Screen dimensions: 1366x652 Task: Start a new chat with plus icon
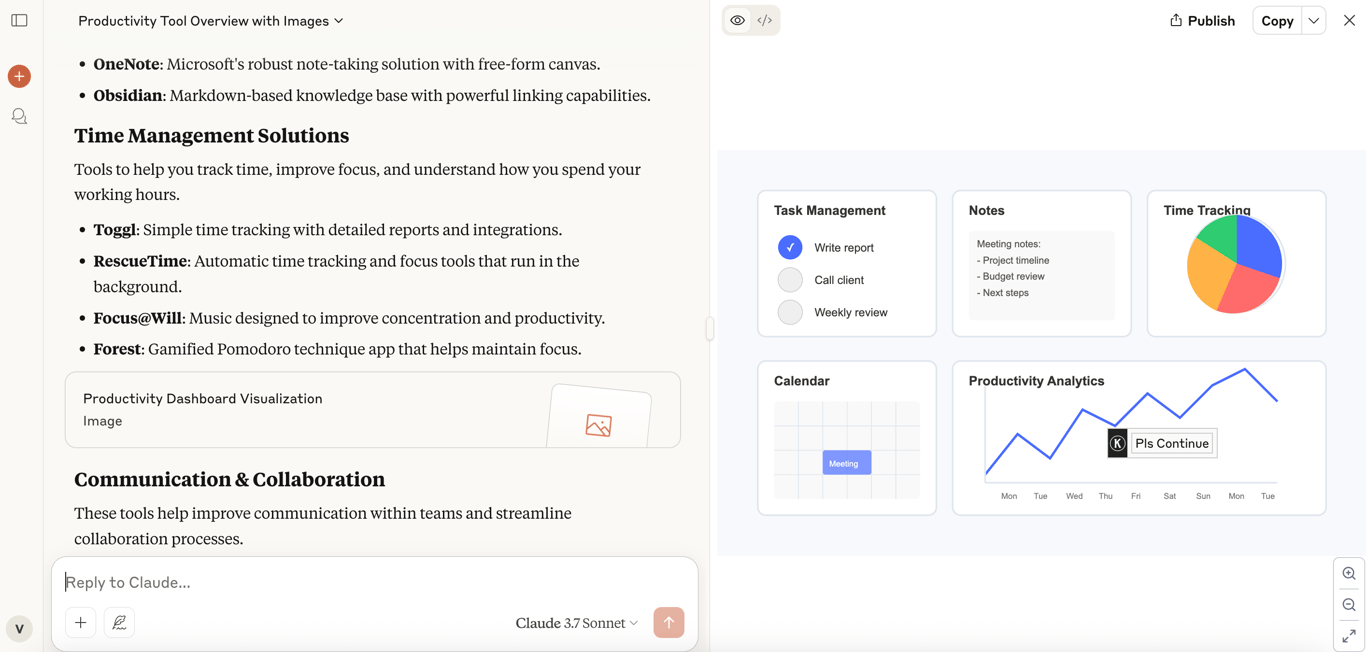pyautogui.click(x=19, y=76)
